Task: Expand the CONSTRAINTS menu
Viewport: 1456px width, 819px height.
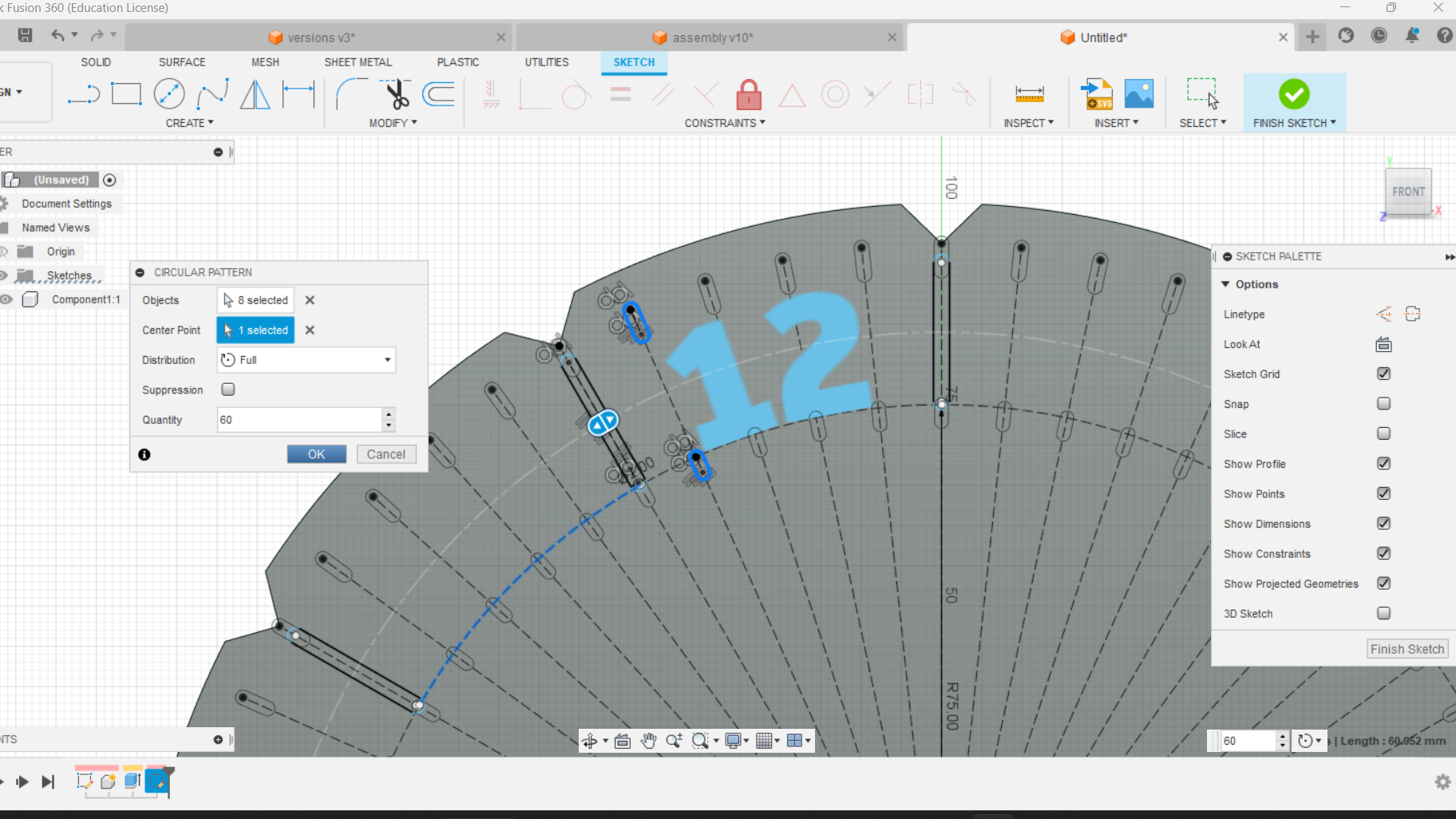Action: pyautogui.click(x=724, y=123)
